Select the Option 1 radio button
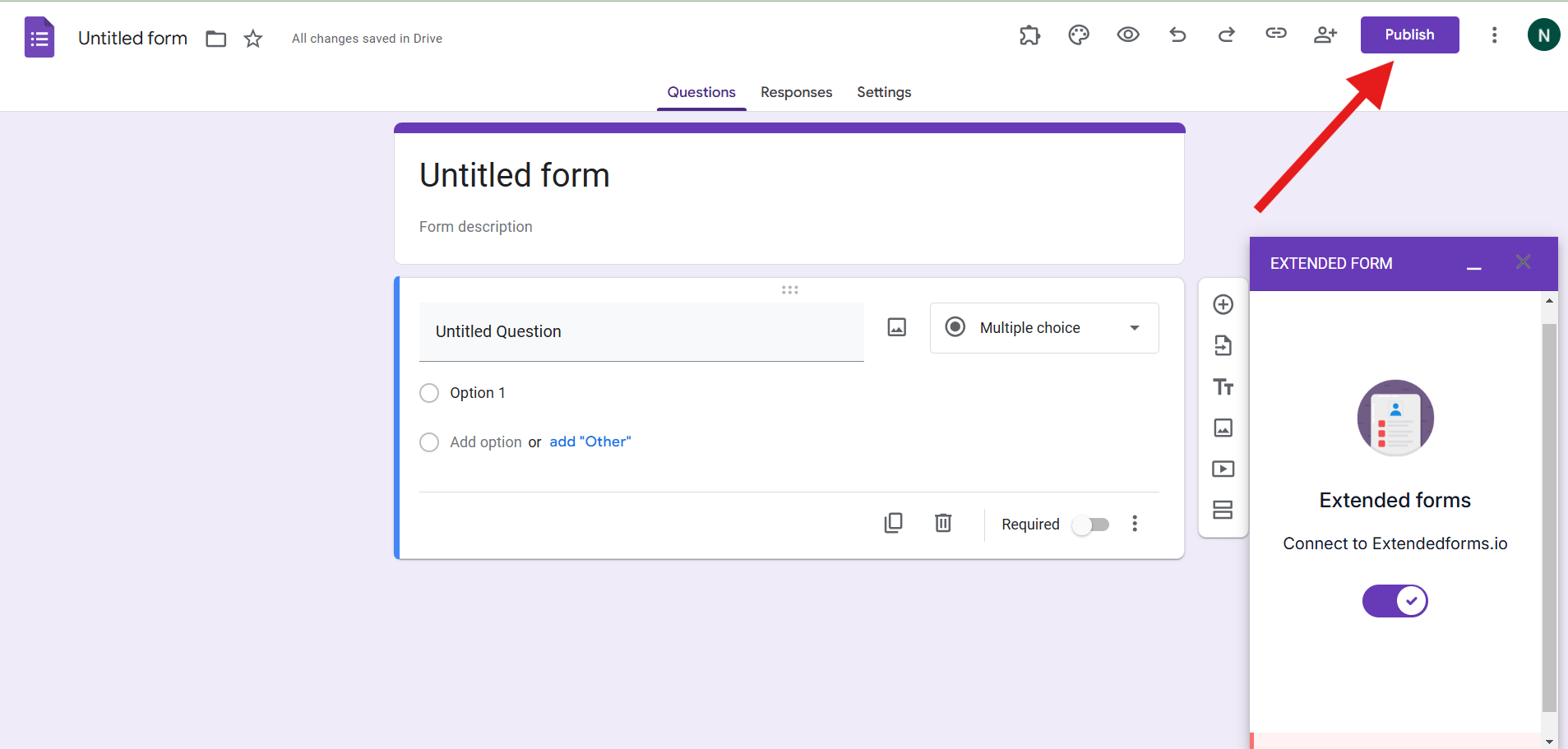1568x749 pixels. (429, 393)
